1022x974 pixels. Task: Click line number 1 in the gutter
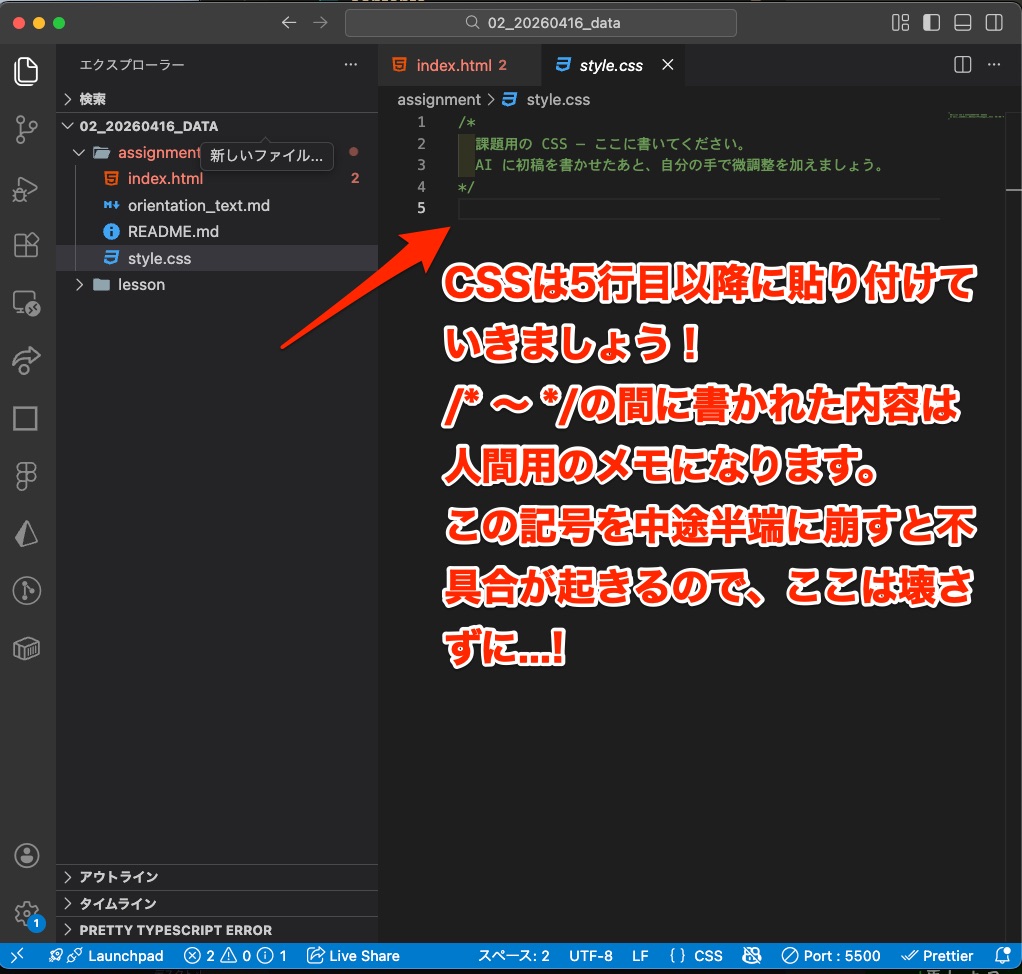[421, 122]
